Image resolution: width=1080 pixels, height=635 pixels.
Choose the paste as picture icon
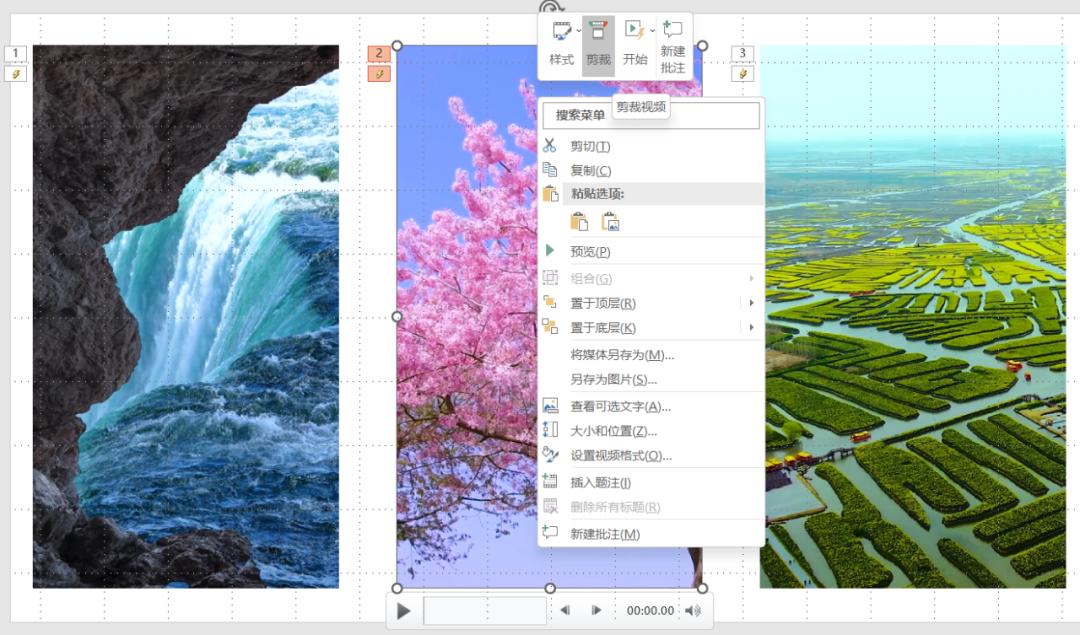(x=610, y=223)
